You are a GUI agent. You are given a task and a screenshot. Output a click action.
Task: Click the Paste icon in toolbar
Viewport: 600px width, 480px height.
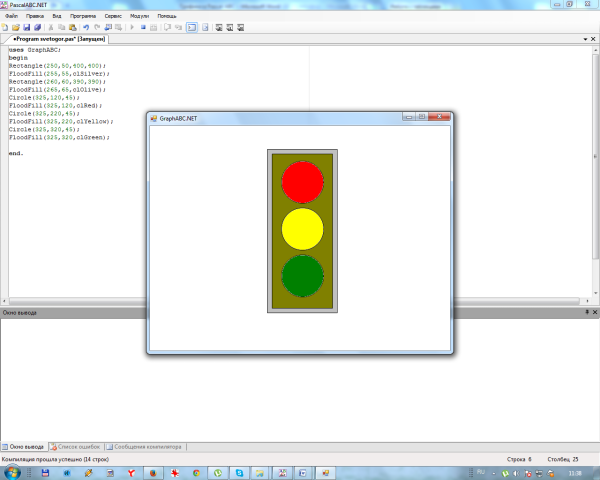[x=72, y=27]
